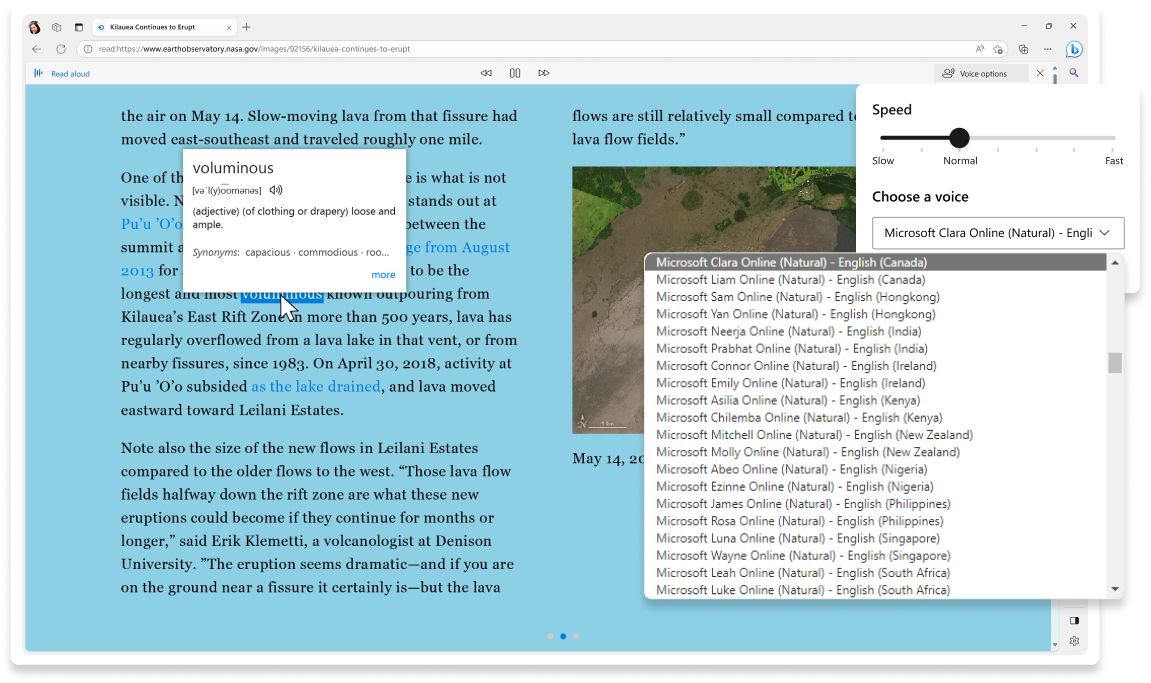Select Microsoft Clara Online English (Canada) voice
This screenshot has height=683, width=1151.
coord(875,262)
